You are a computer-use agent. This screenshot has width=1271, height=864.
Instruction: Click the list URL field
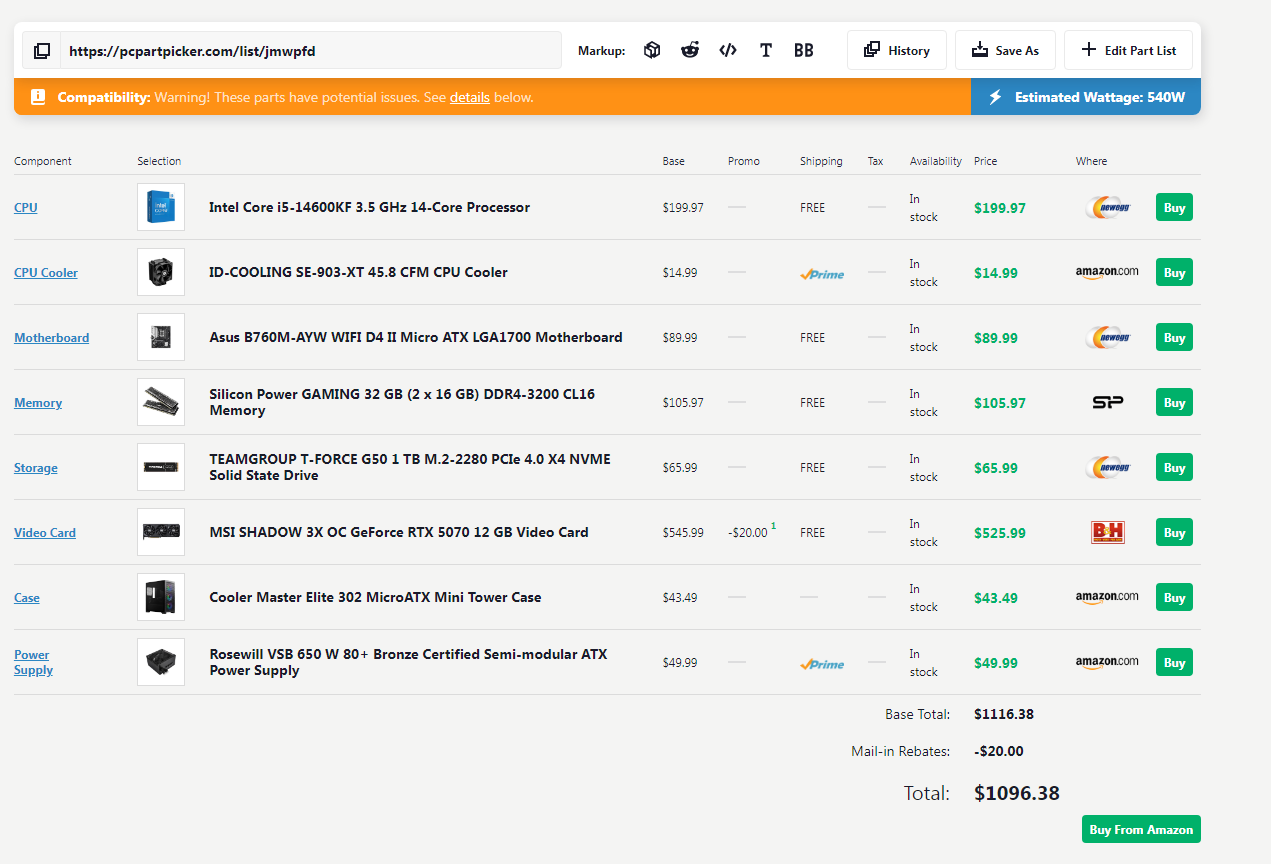[x=311, y=50]
